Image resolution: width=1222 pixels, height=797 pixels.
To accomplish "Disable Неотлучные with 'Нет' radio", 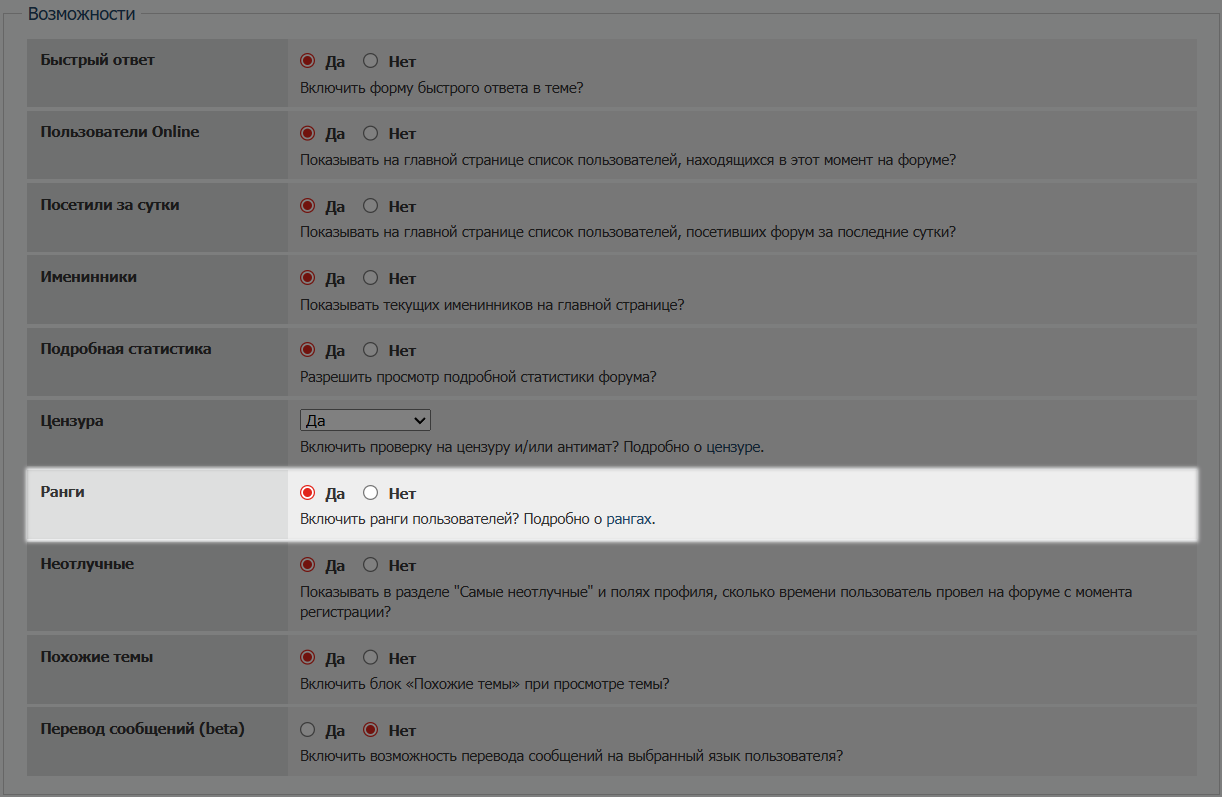I will 370,565.
